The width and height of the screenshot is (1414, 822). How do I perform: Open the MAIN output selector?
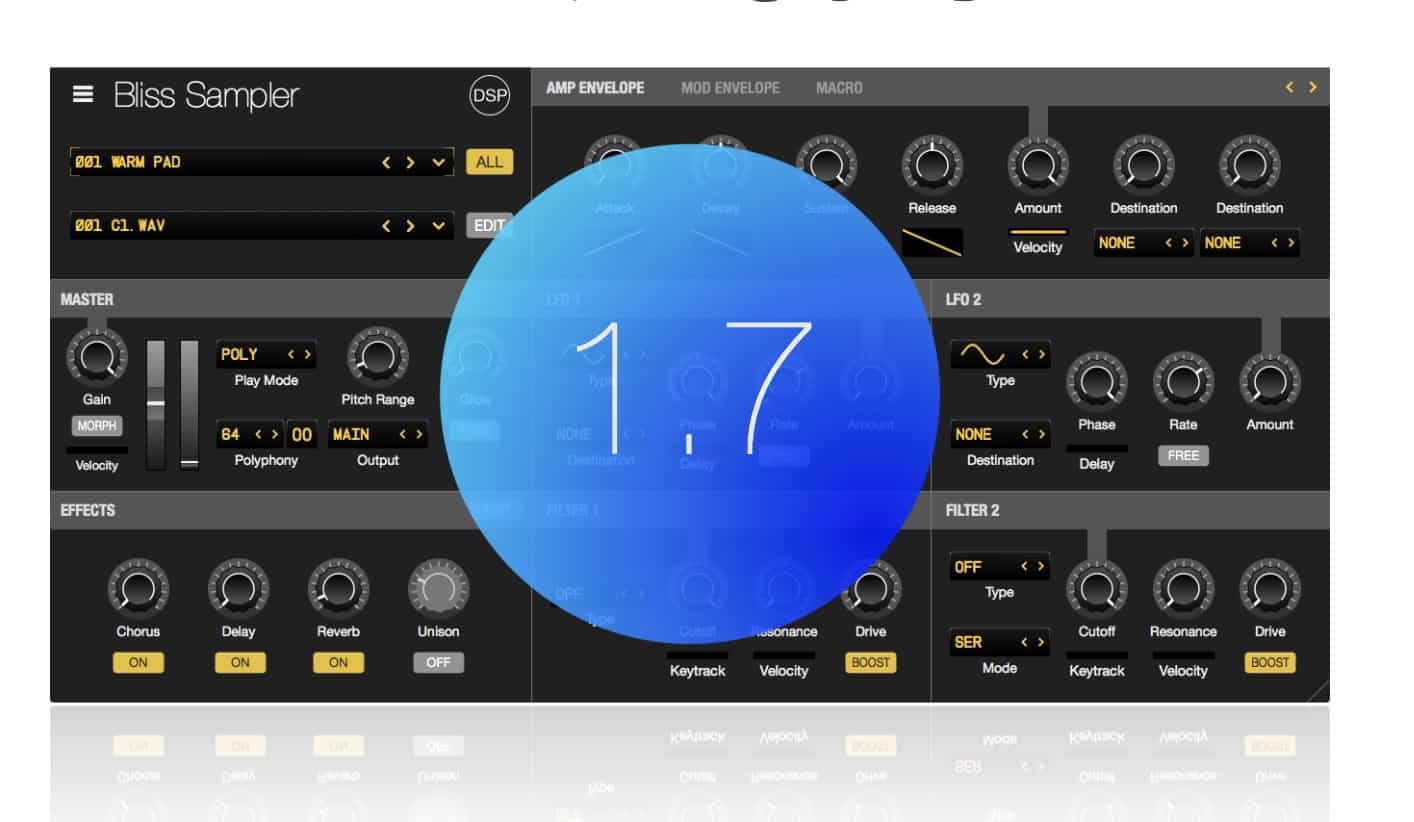[378, 435]
